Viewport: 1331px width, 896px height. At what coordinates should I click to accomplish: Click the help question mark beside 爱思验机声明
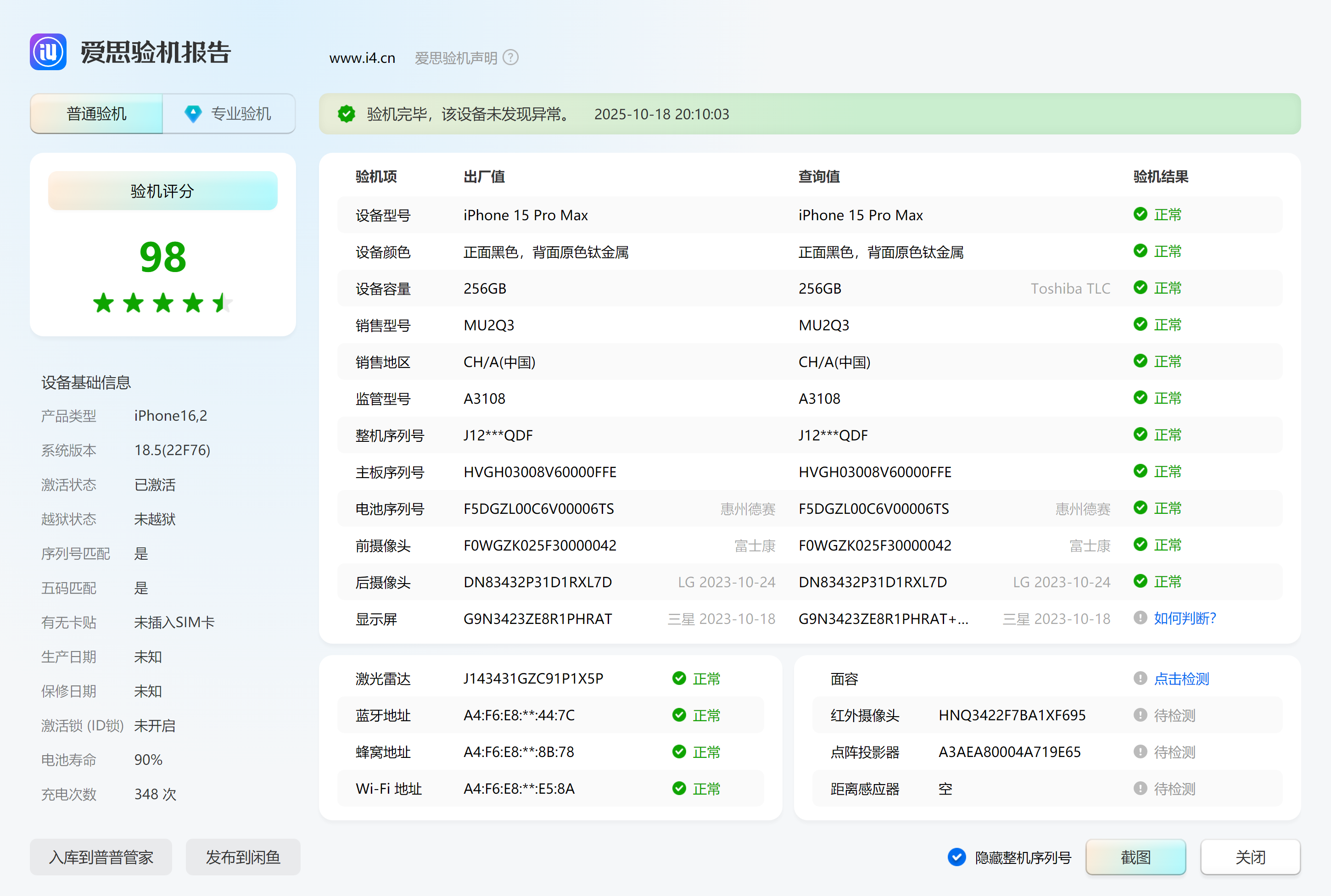(510, 58)
